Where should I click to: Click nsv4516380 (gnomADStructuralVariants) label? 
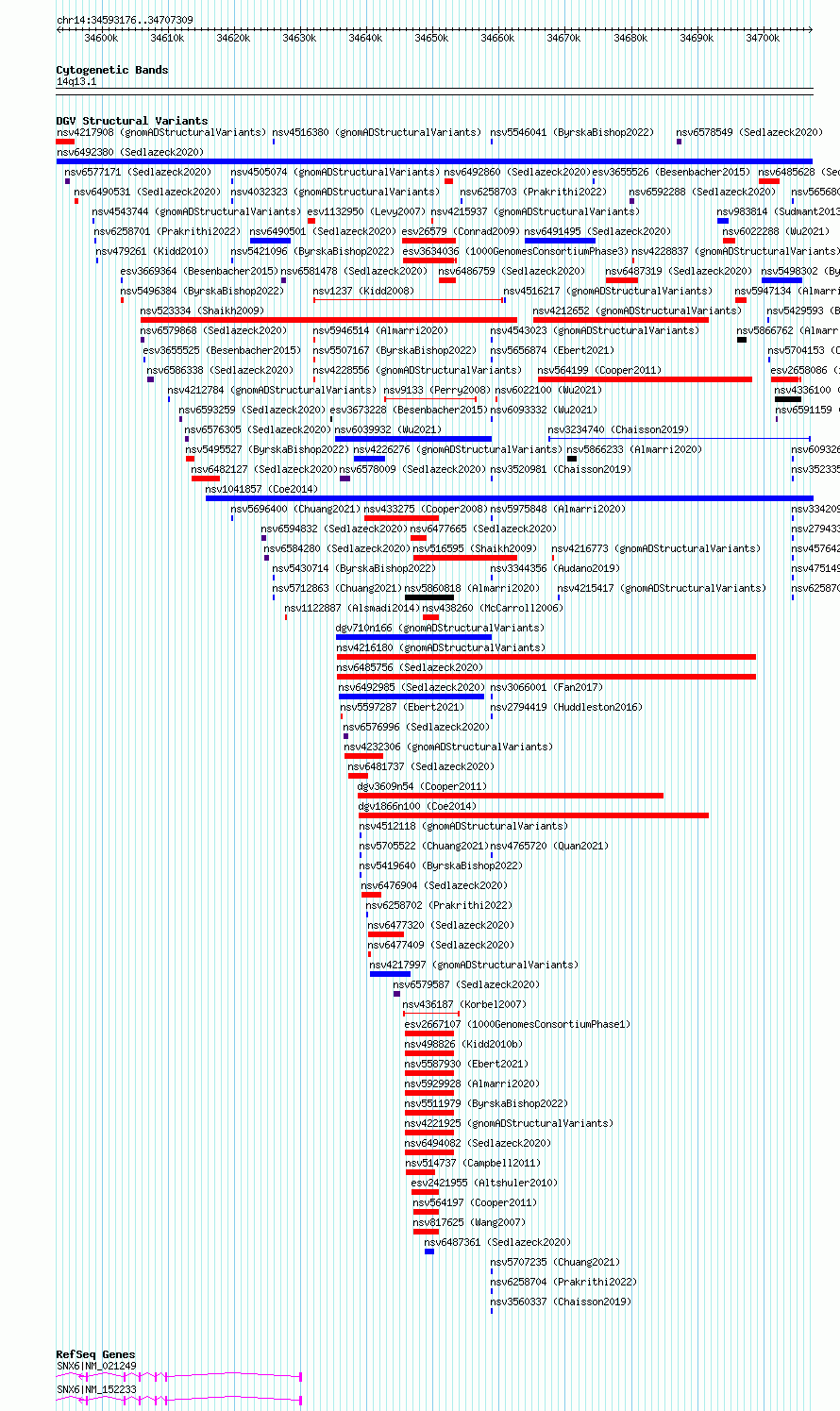click(377, 132)
